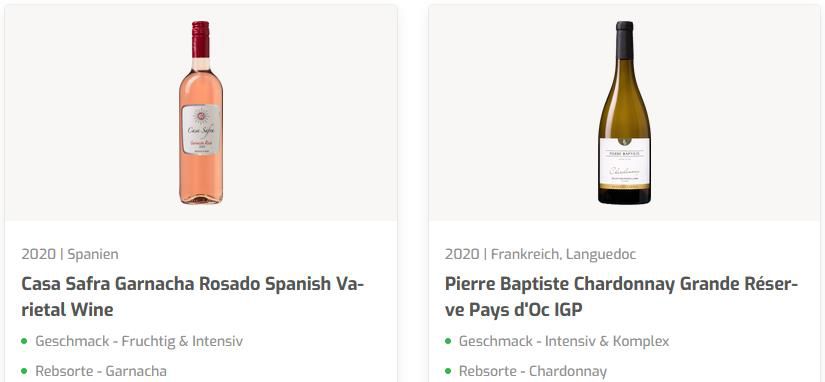Click the Pierre Baptiste label on bottle

625,163
